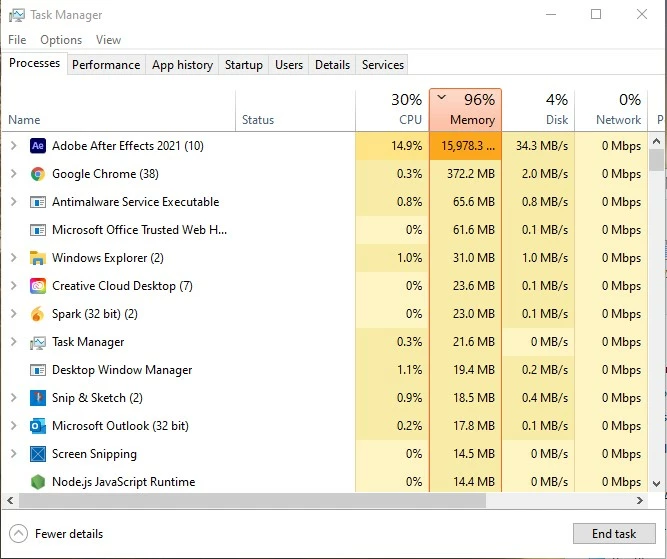667x559 pixels.
Task: Click the Google Chrome process icon
Action: (37, 174)
